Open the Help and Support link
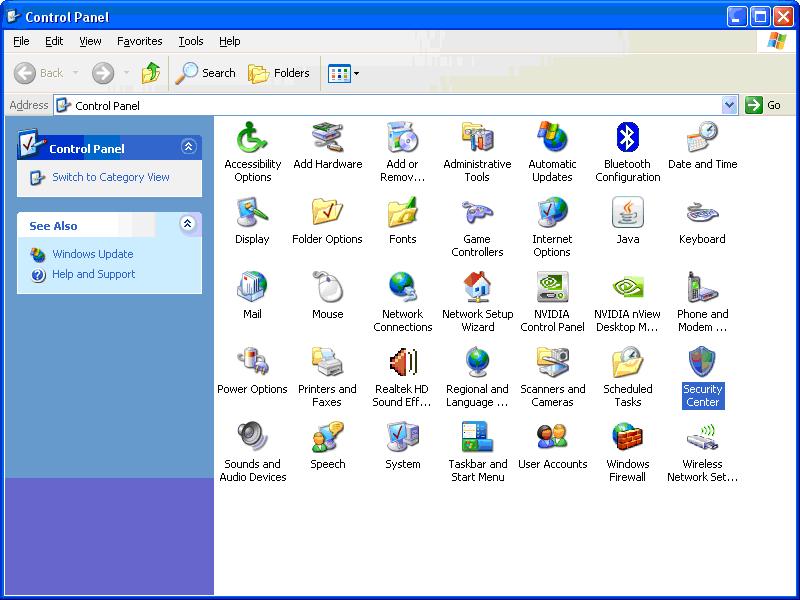The height and width of the screenshot is (600, 800). (x=93, y=274)
